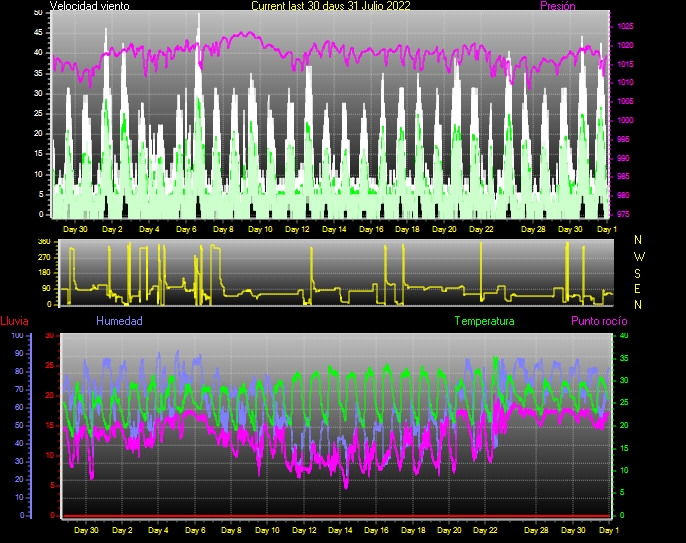Click 270 on the wind direction axis
Viewport: 686px width, 543px height.
tap(44, 257)
